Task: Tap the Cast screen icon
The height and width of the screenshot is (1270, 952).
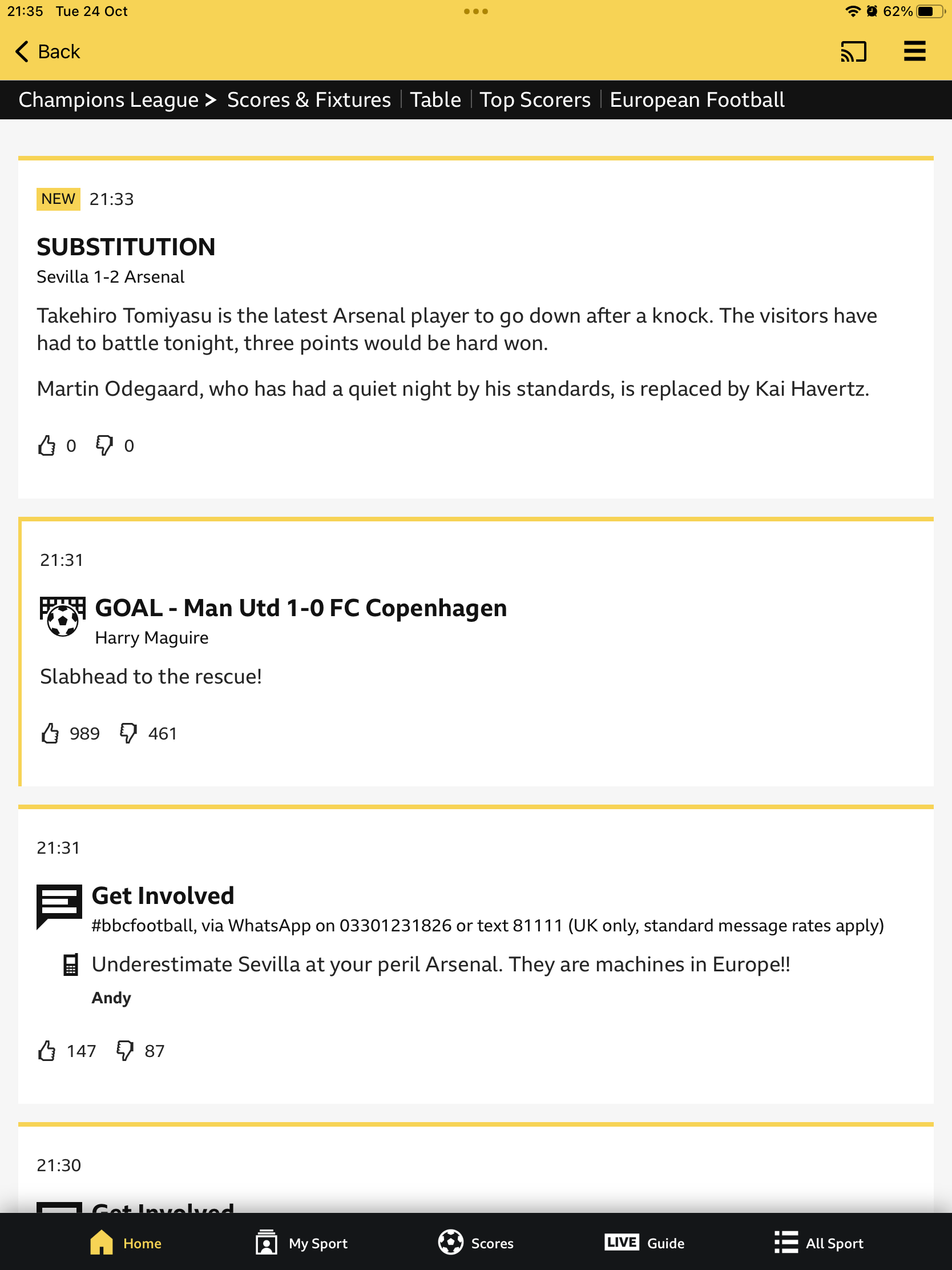Action: [x=853, y=51]
